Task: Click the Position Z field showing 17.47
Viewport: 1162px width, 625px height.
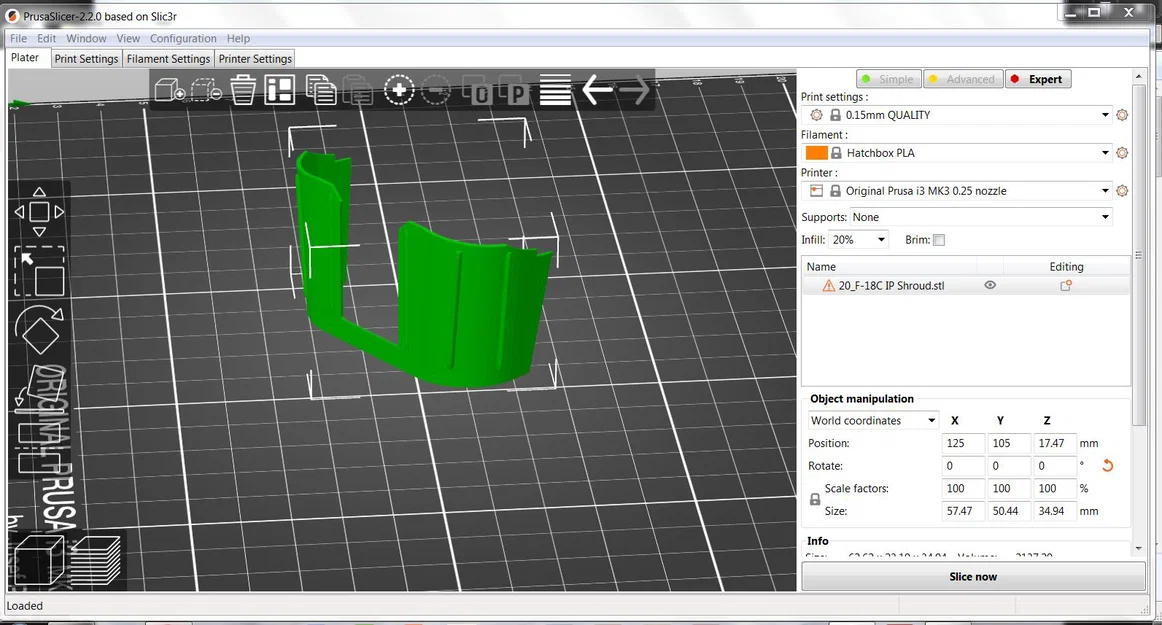Action: (x=1055, y=443)
